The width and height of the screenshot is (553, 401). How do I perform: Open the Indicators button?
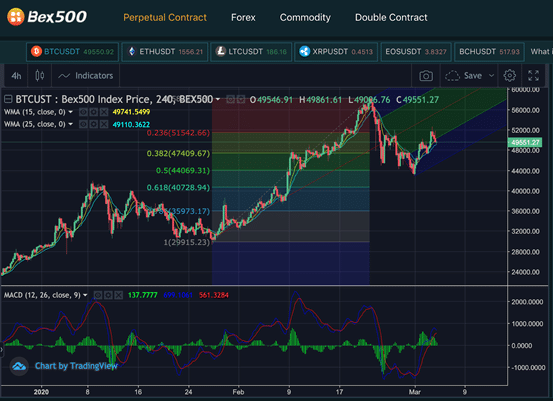click(x=86, y=75)
